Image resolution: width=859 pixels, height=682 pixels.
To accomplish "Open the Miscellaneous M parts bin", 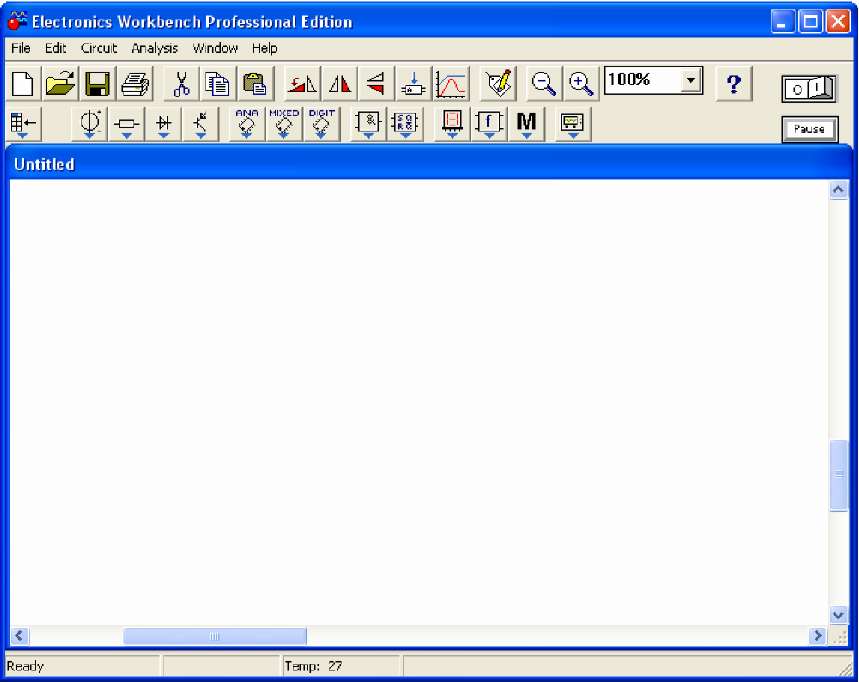I will click(526, 124).
